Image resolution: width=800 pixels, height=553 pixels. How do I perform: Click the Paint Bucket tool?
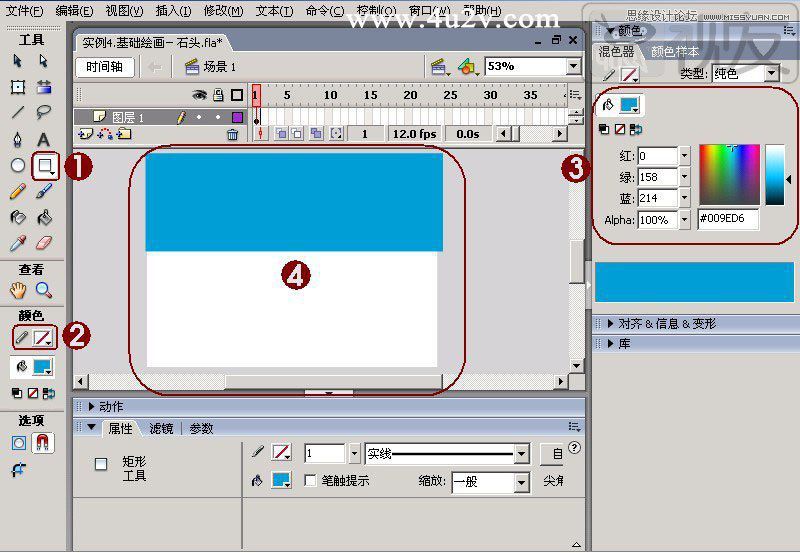coord(44,217)
